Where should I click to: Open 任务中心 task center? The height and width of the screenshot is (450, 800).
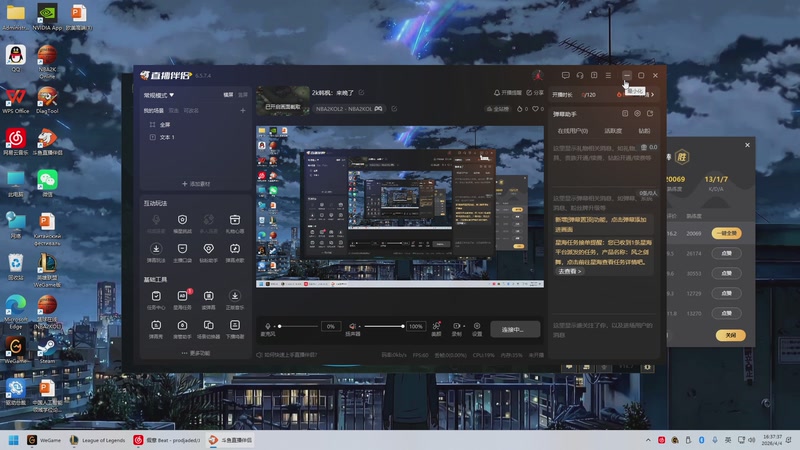156,300
